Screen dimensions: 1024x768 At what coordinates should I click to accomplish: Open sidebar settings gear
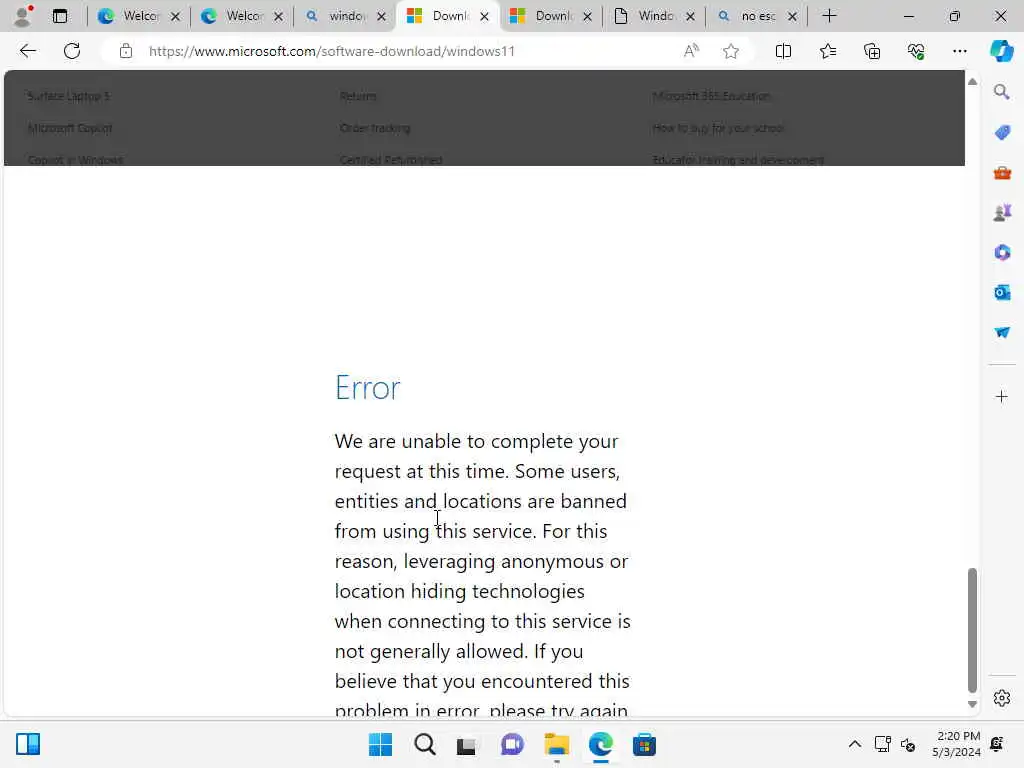(1002, 698)
